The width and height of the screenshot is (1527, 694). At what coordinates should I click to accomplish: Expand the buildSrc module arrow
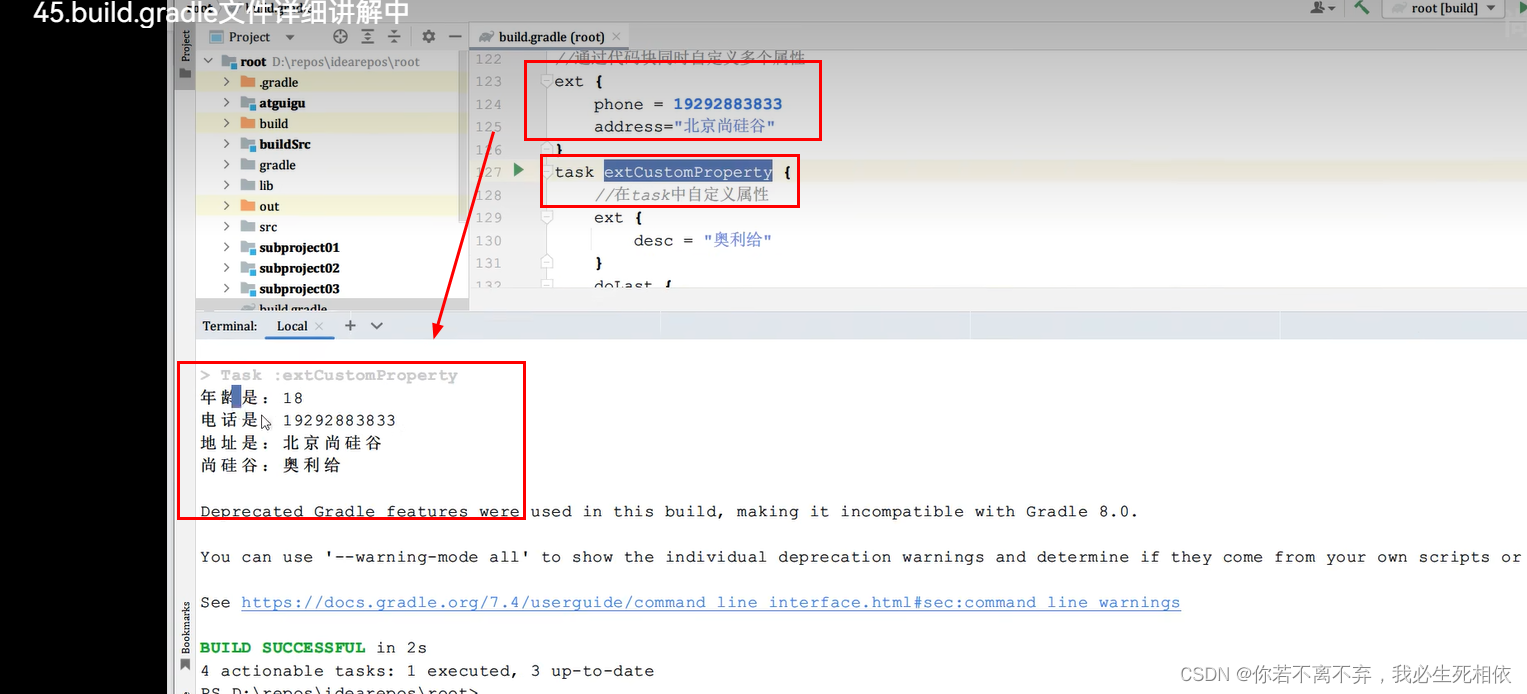coord(227,144)
